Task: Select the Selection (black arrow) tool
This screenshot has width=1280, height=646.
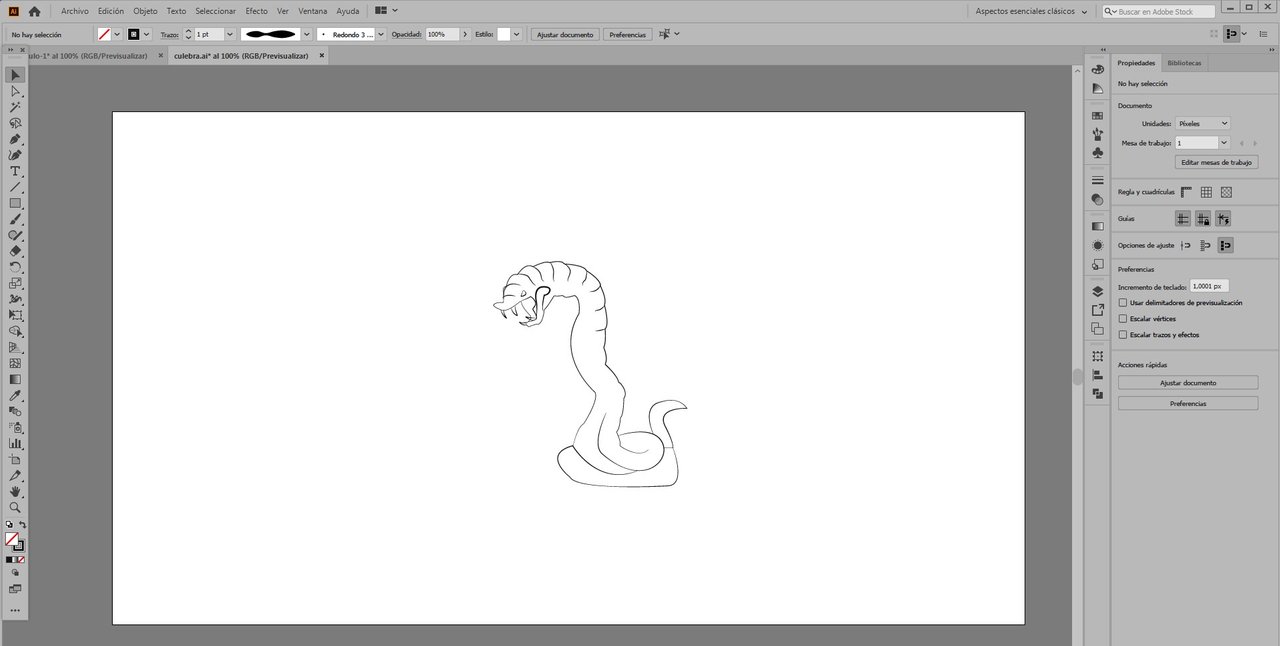Action: [15, 75]
